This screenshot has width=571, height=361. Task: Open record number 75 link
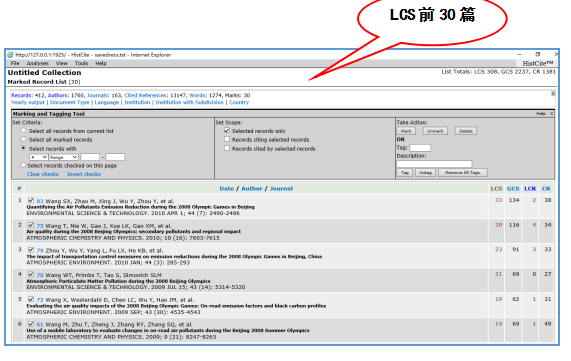tap(40, 226)
